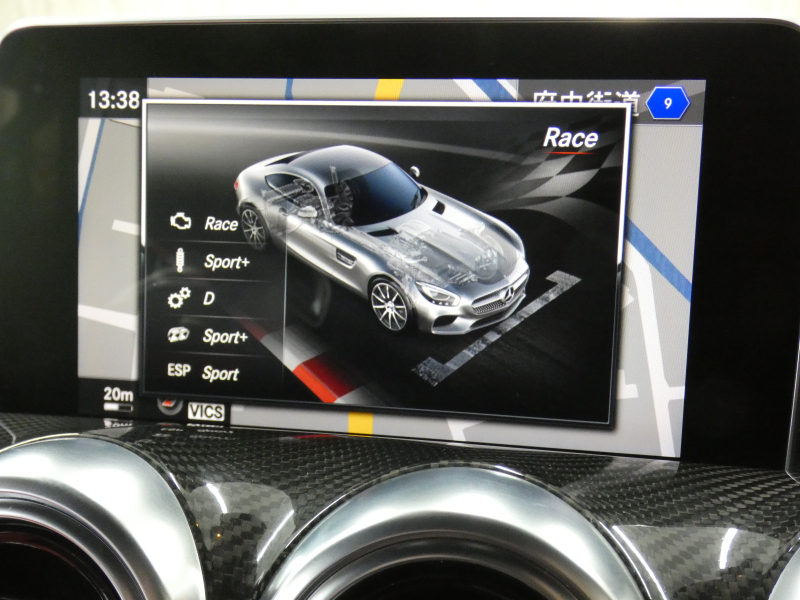Tap the exhaust flap icon

pyautogui.click(x=179, y=335)
